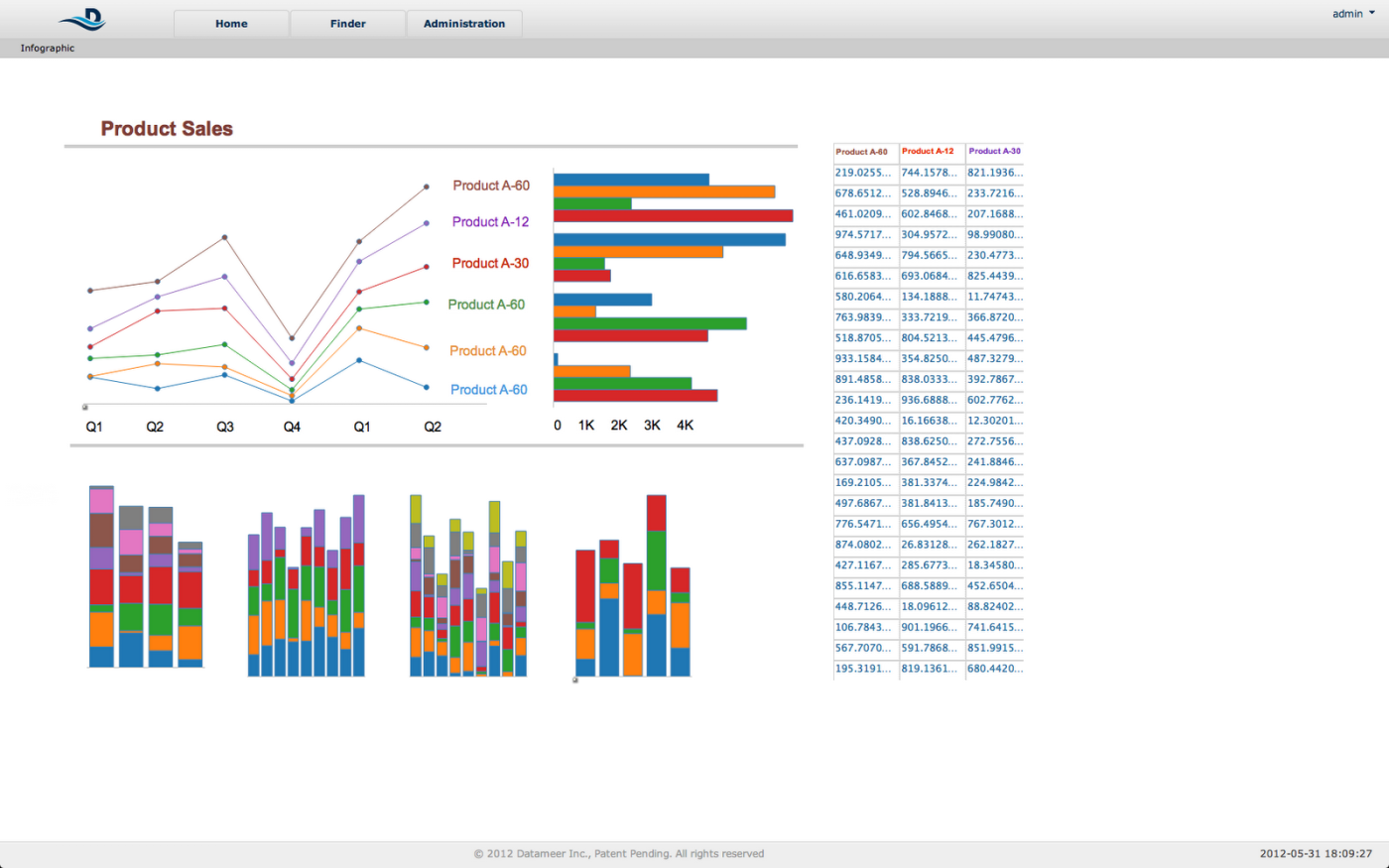Click the longest red horizontal bar
Screen dimensions: 1389x868
point(673,215)
